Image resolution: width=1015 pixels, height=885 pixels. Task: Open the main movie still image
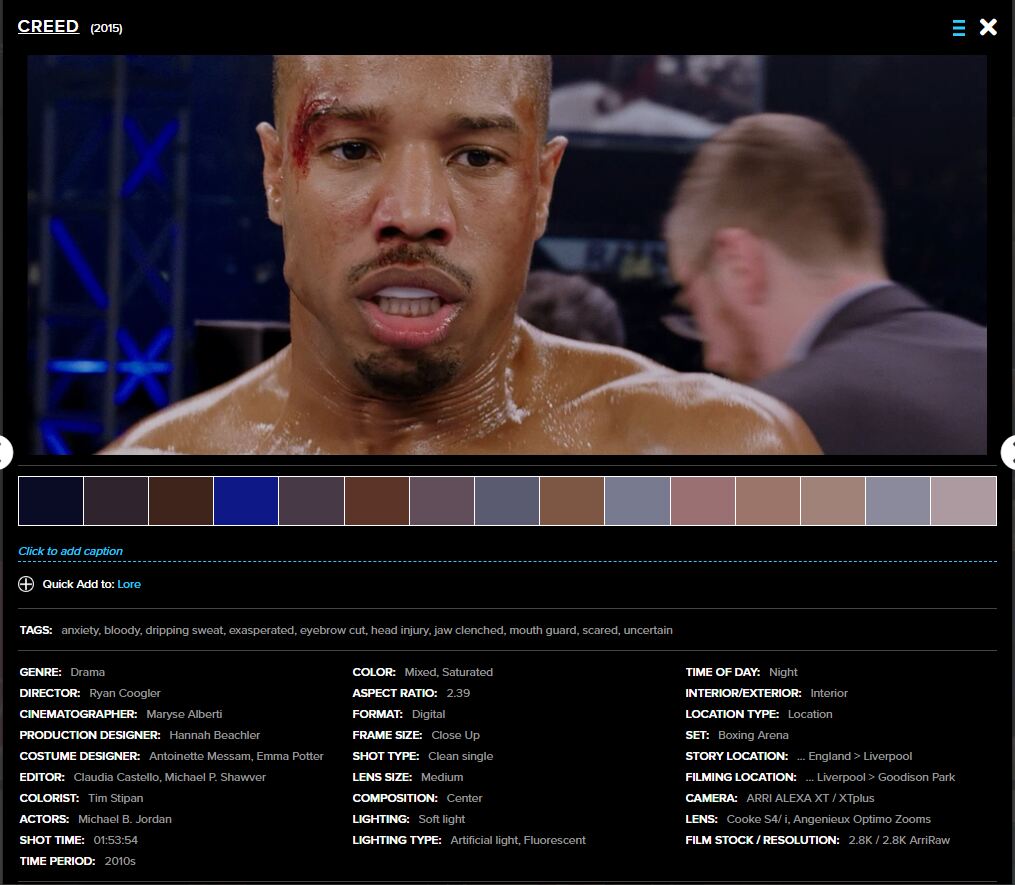[x=507, y=255]
